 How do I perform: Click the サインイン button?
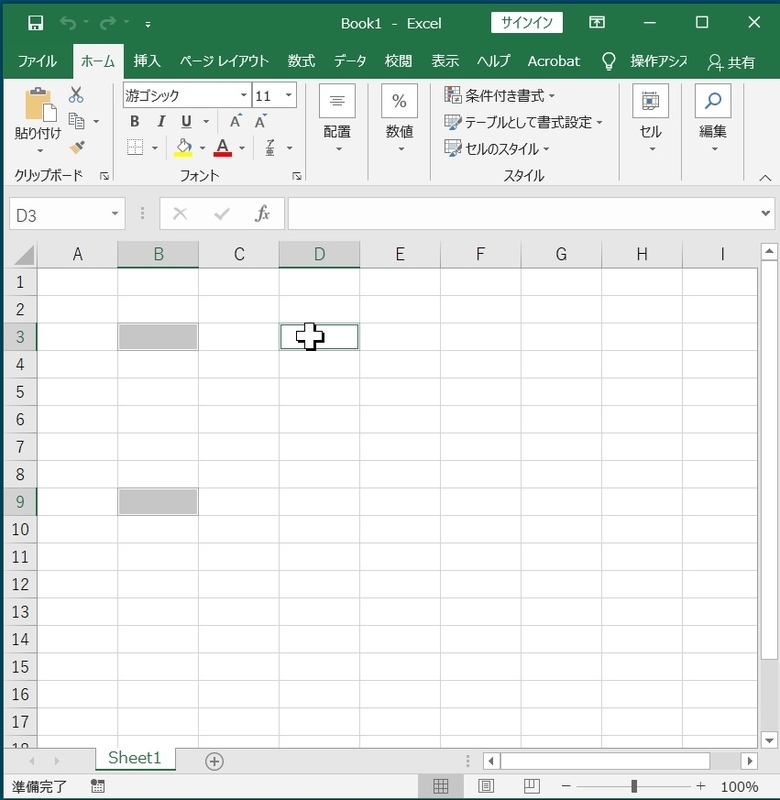(526, 22)
